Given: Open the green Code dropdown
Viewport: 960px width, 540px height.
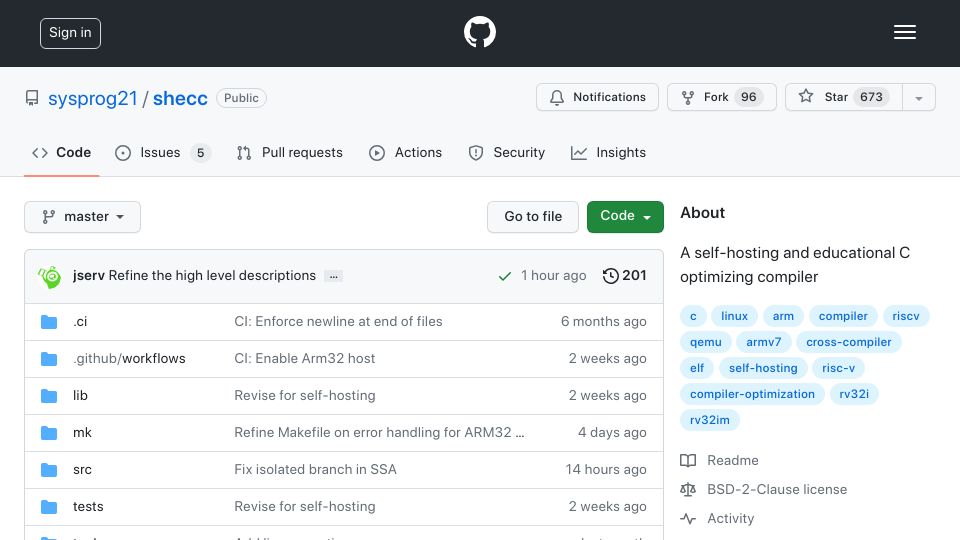Looking at the screenshot, I should [x=625, y=217].
